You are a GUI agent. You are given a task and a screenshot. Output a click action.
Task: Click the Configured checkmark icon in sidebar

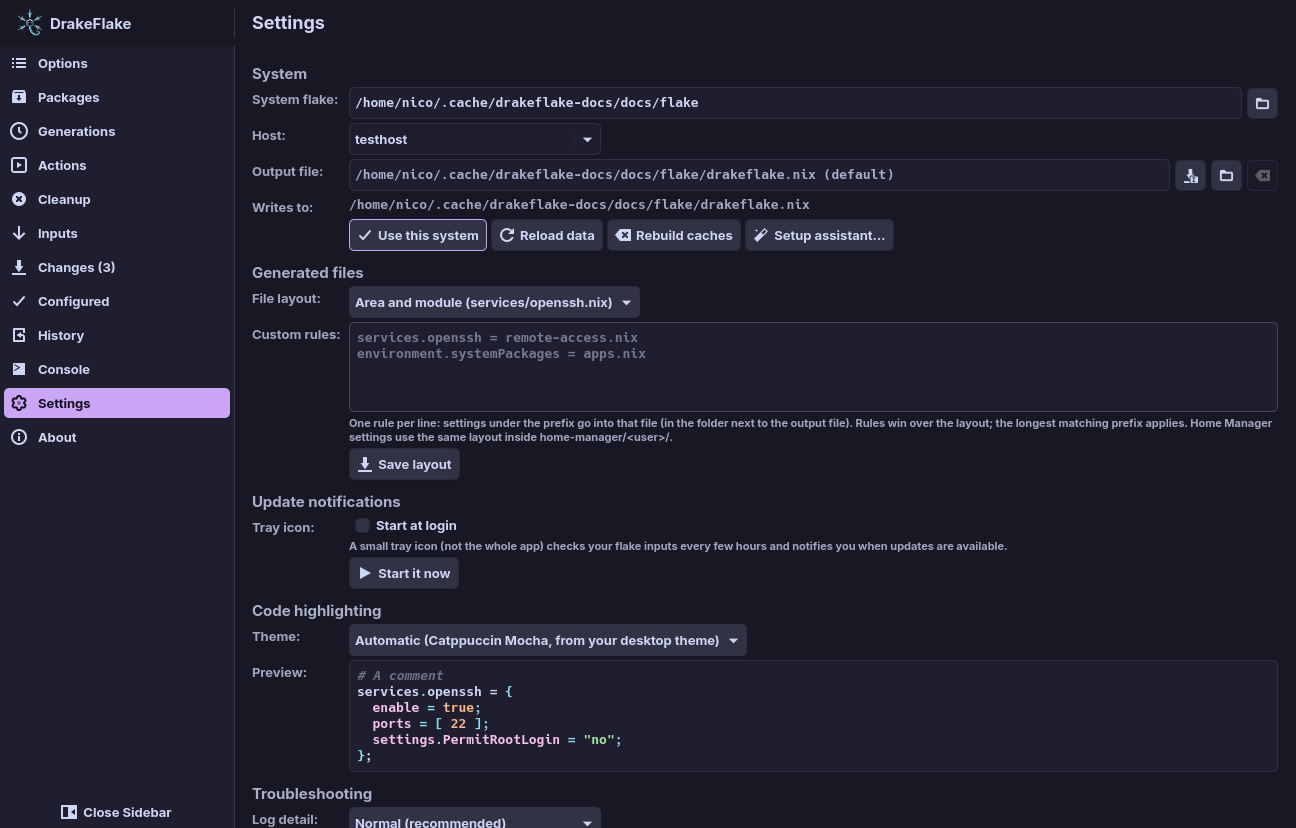pos(19,301)
